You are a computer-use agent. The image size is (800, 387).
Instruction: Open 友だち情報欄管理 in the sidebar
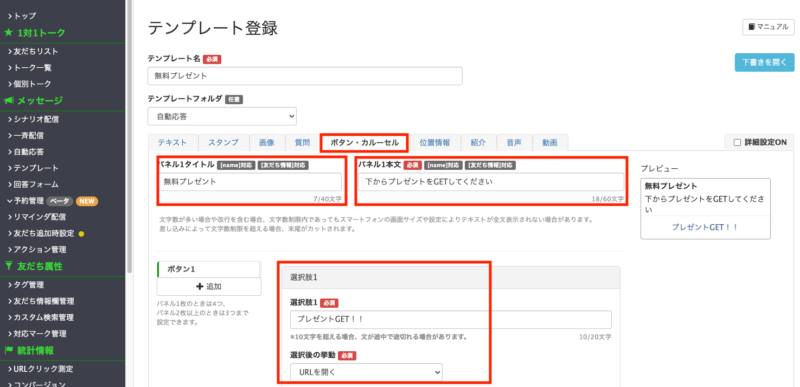(x=41, y=301)
